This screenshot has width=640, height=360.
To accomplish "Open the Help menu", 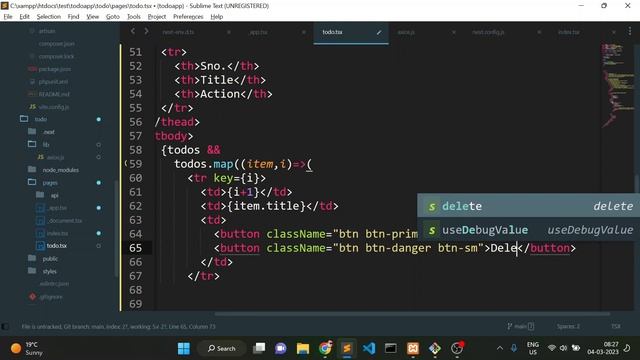I will (217, 17).
